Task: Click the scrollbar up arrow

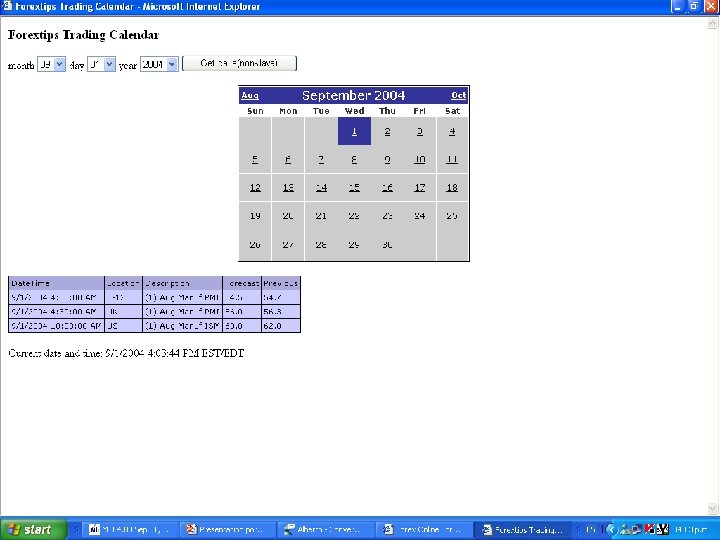Action: 713,24
